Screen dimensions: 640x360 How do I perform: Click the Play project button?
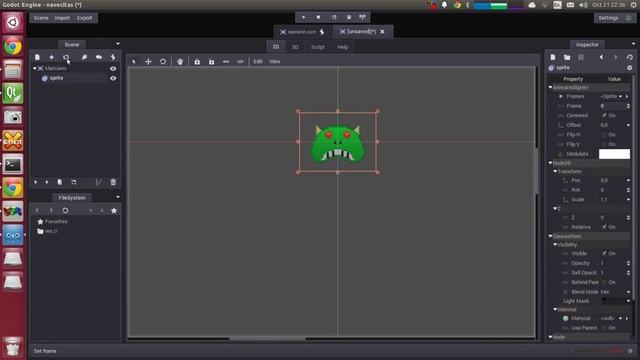[x=303, y=17]
